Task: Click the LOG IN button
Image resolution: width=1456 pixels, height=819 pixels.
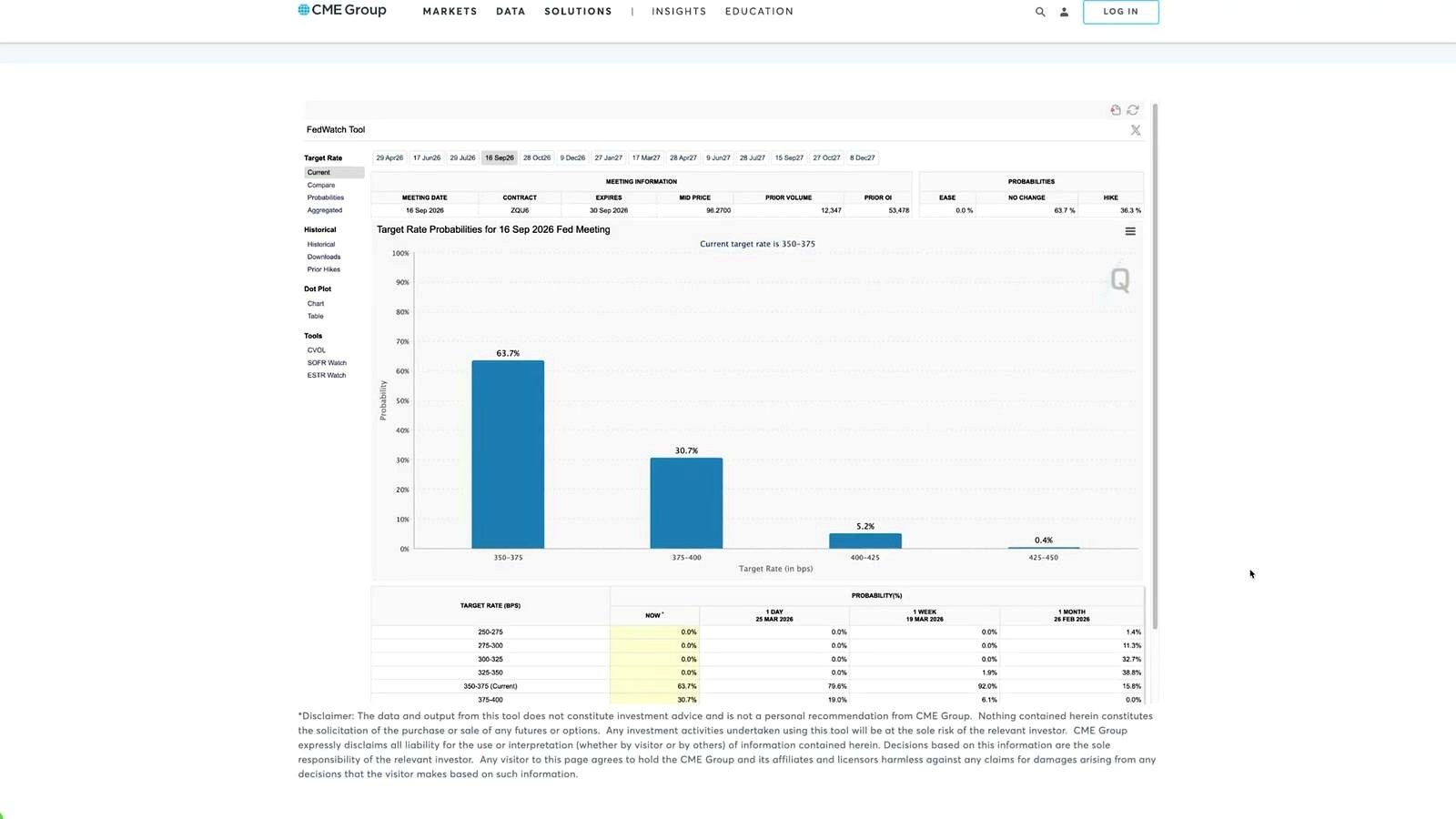Action: click(1120, 12)
